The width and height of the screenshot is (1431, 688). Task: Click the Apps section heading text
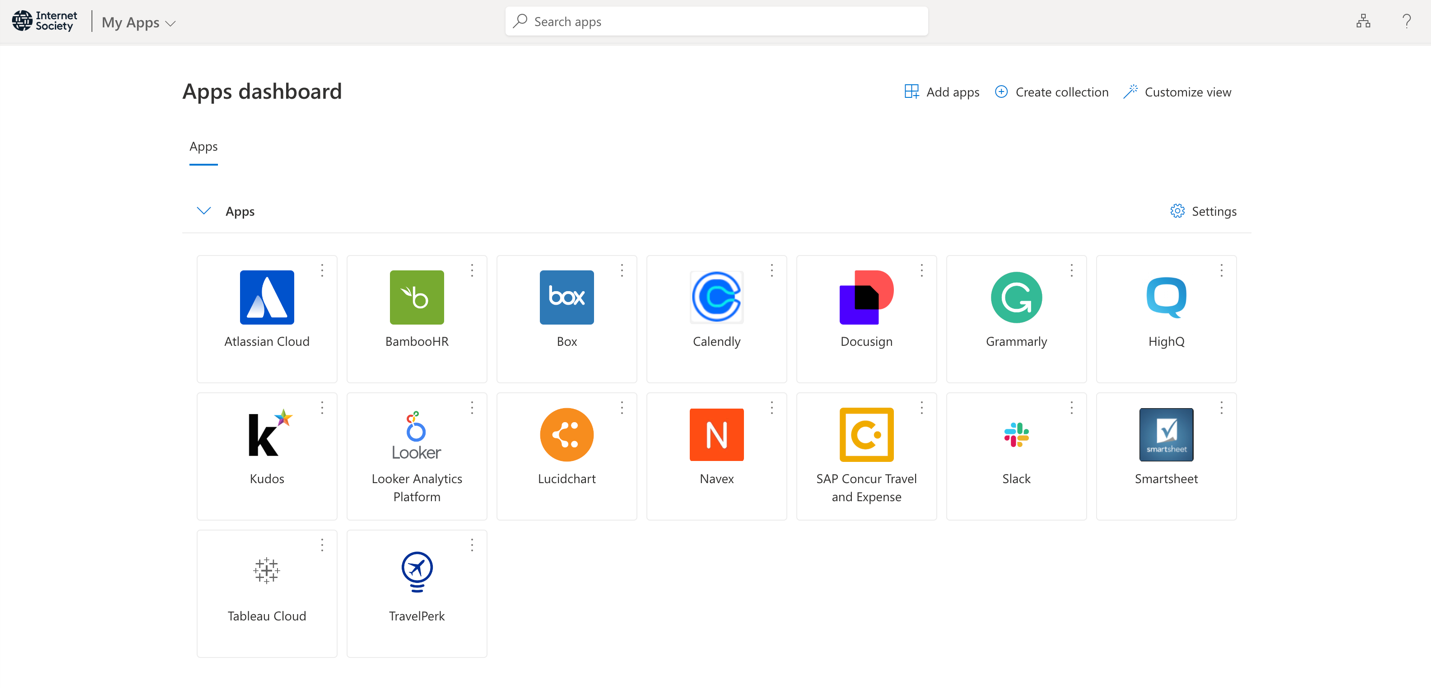point(240,211)
